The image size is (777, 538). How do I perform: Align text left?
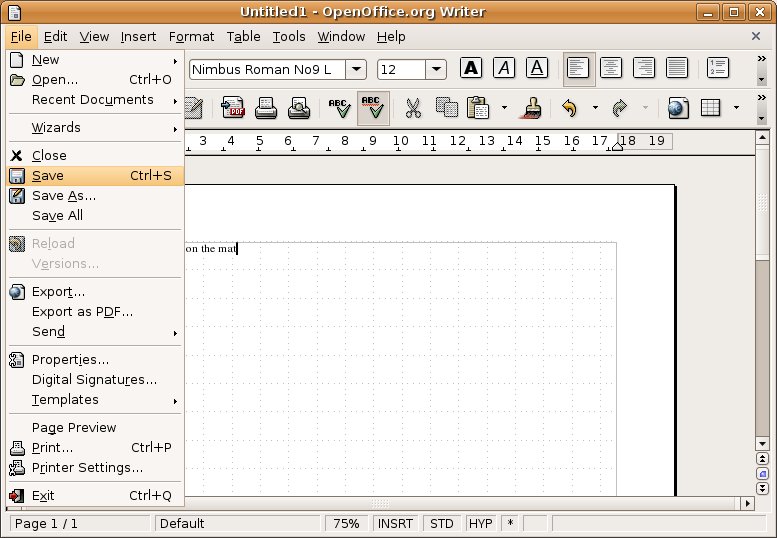pos(579,68)
